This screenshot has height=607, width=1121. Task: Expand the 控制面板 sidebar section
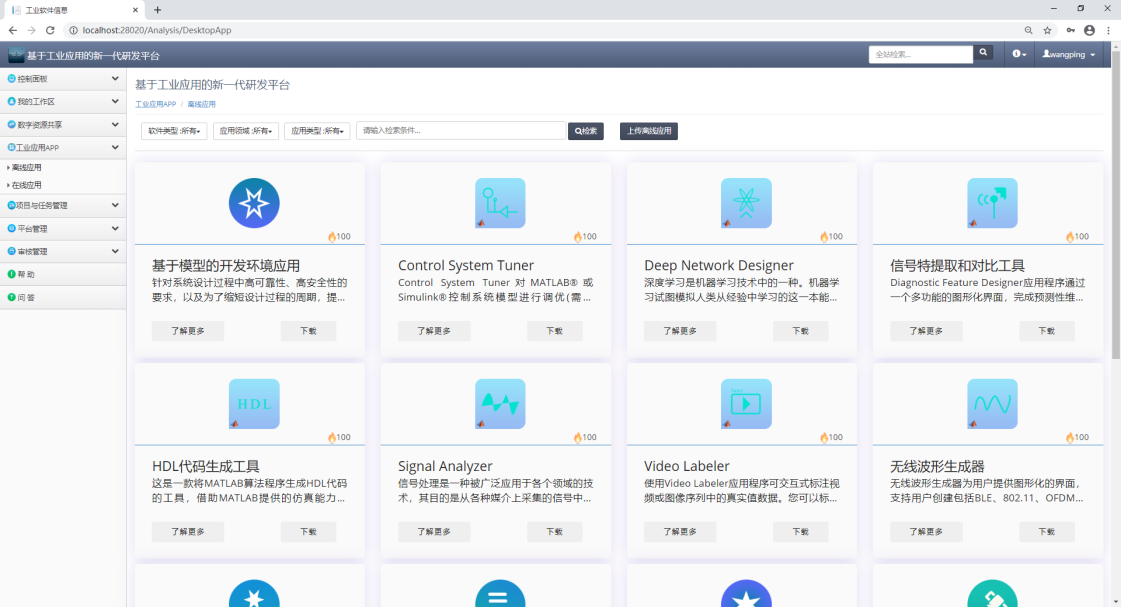click(63, 79)
